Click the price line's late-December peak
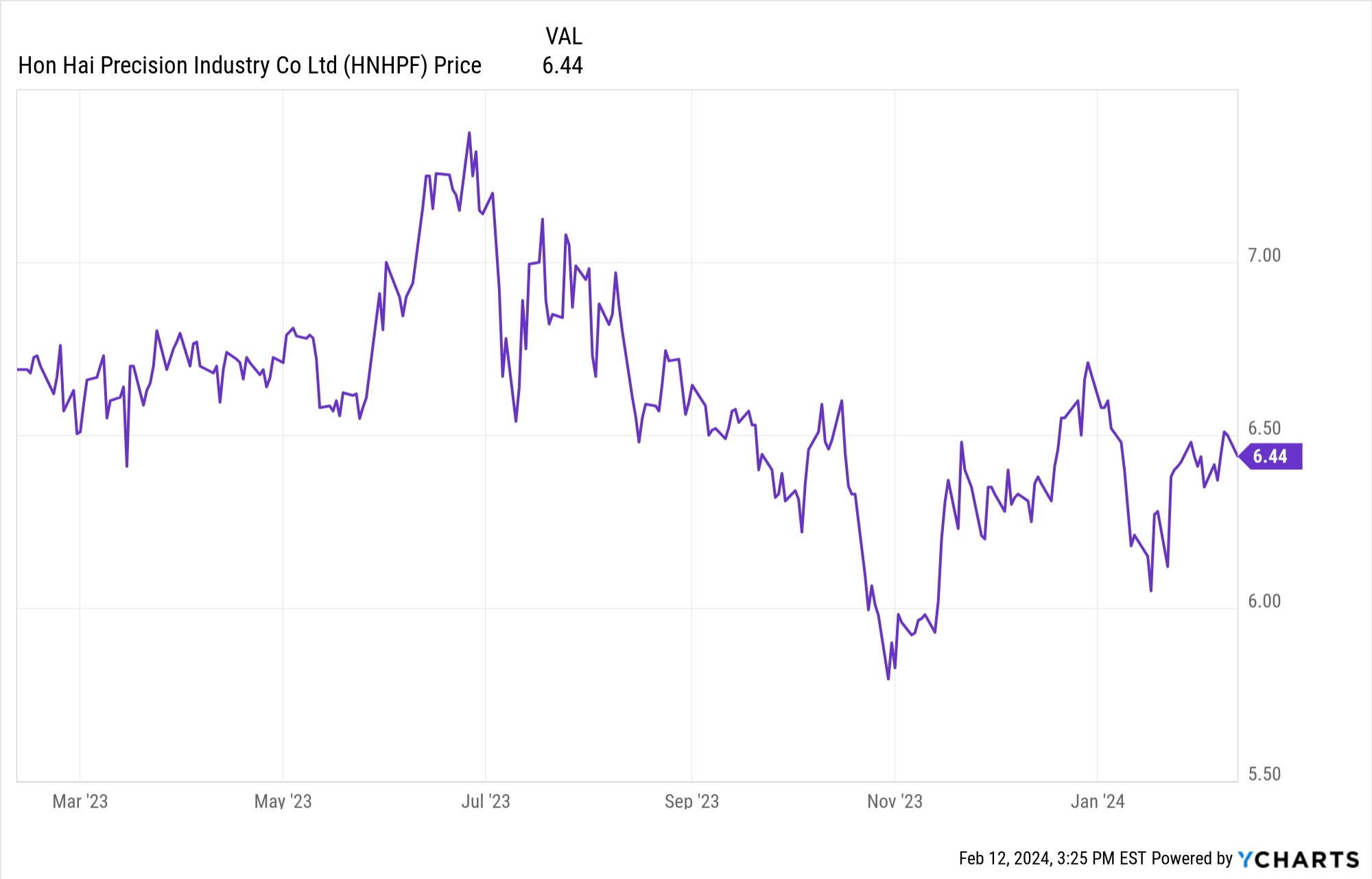Screen dimensions: 1372x879 click(x=1088, y=363)
